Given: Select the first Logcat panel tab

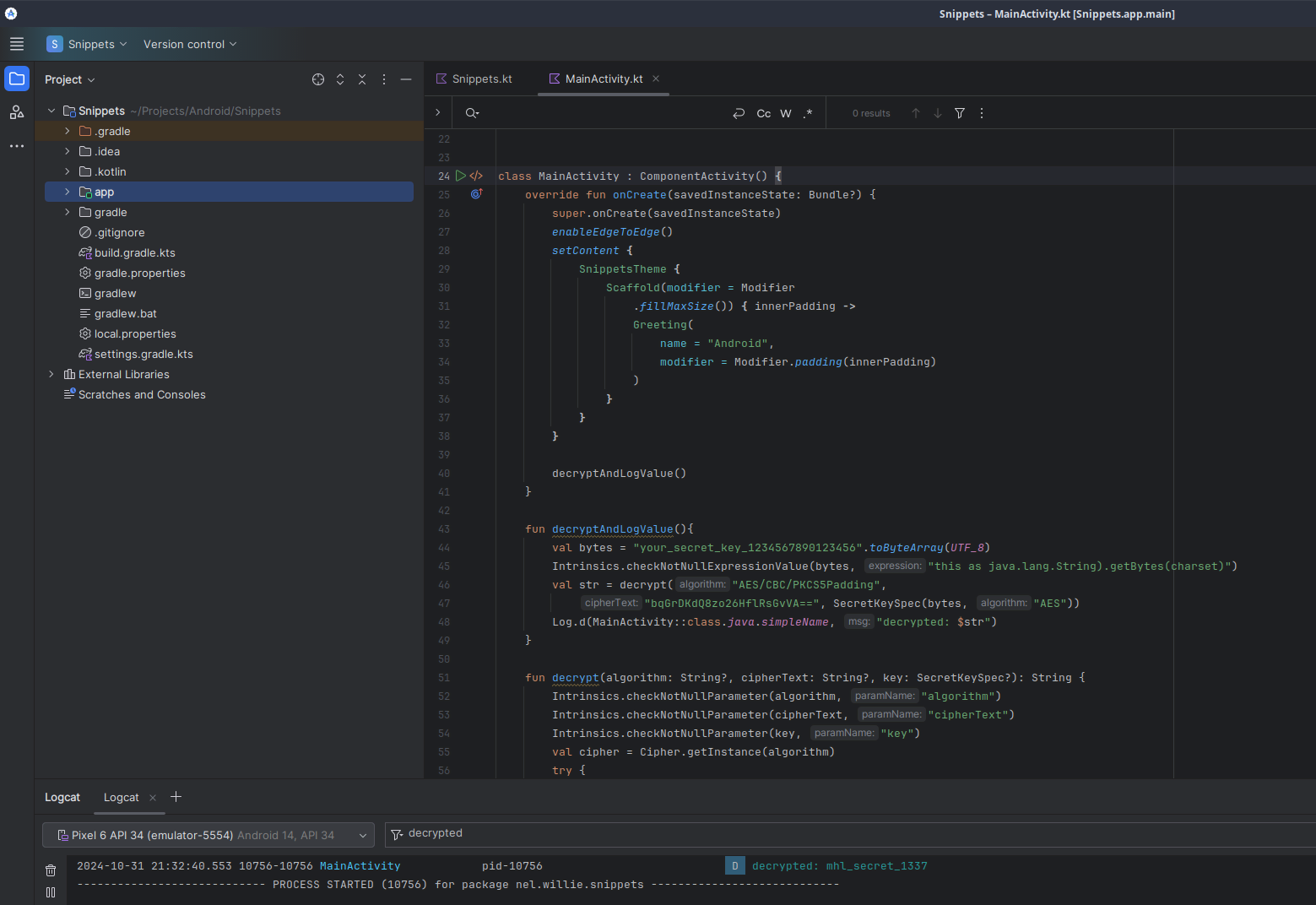Looking at the screenshot, I should coord(62,797).
